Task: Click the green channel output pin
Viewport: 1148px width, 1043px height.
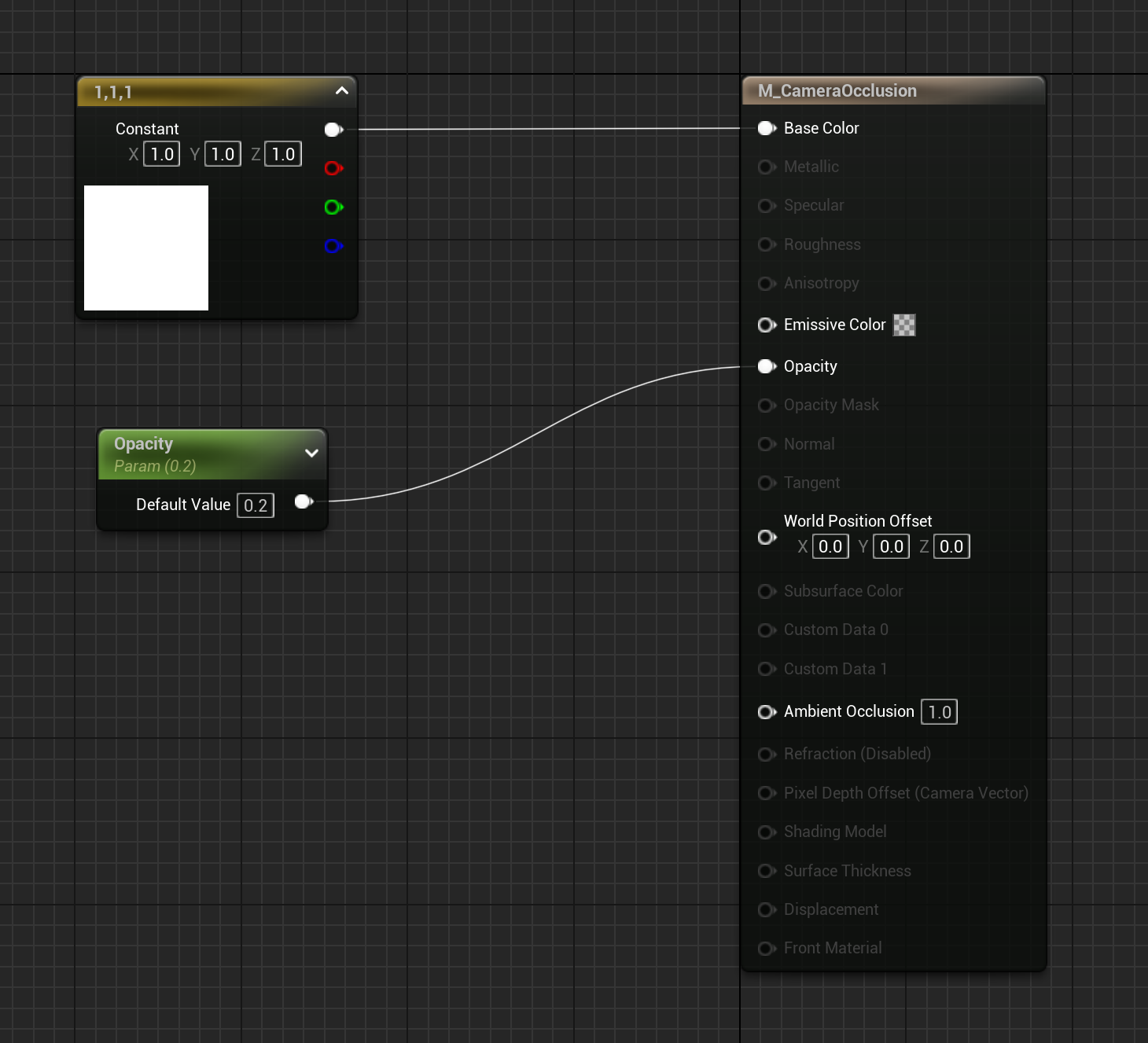Action: [x=334, y=207]
